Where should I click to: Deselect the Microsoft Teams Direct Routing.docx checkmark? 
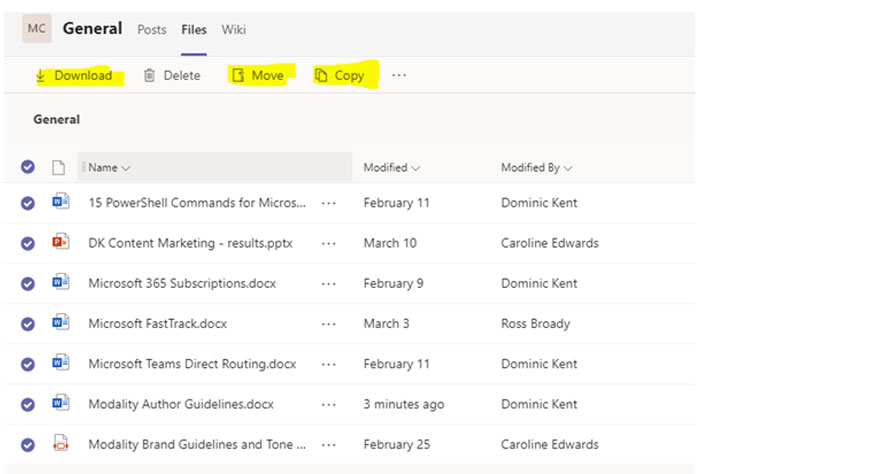coord(28,365)
